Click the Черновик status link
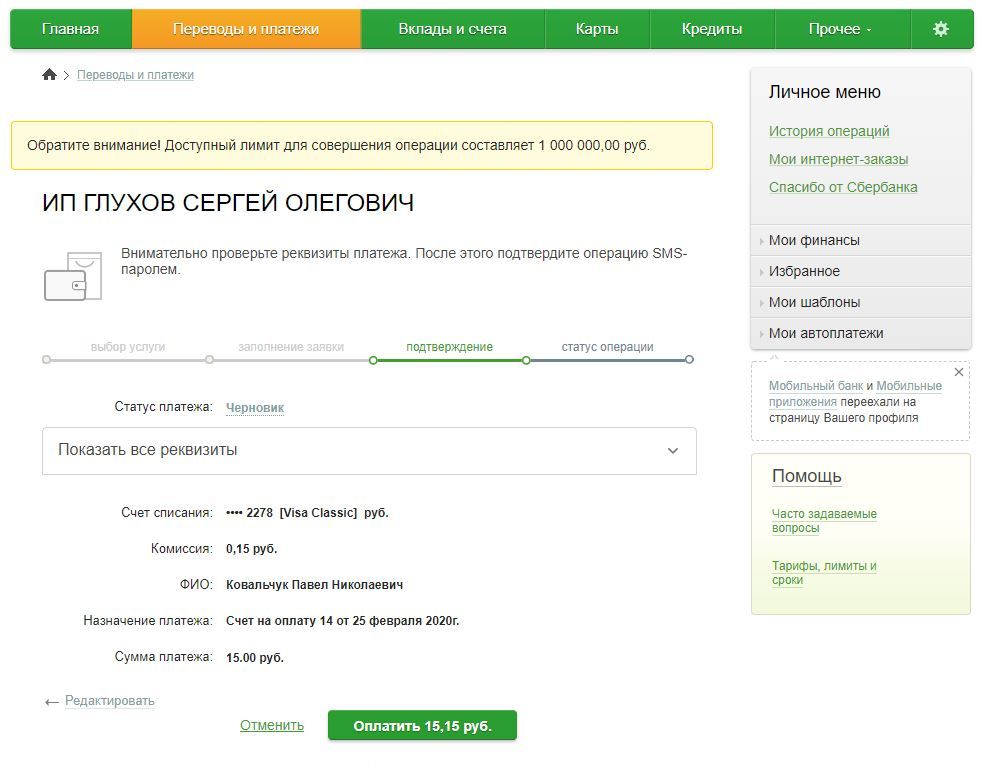 pos(255,408)
